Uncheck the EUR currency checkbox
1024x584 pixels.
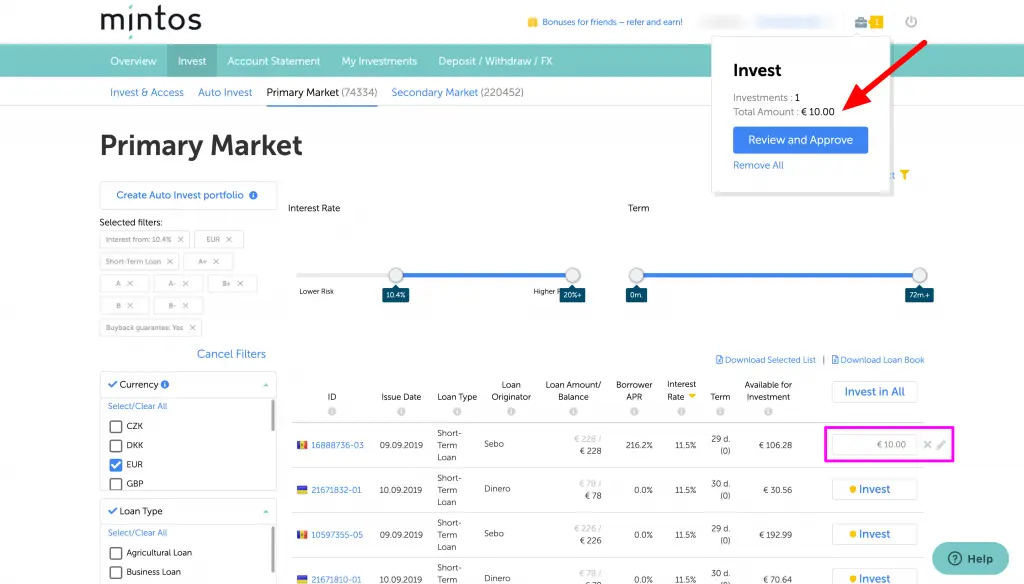(x=115, y=464)
